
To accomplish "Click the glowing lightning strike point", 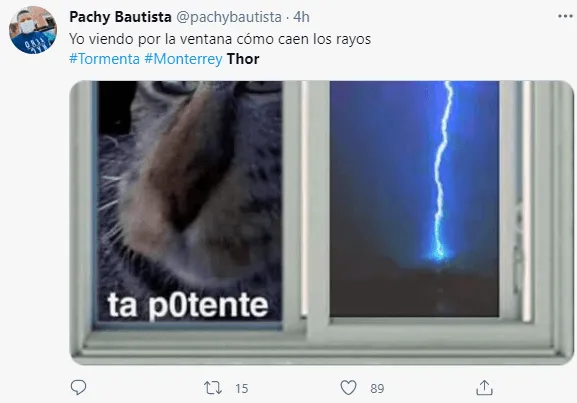I will point(438,253).
